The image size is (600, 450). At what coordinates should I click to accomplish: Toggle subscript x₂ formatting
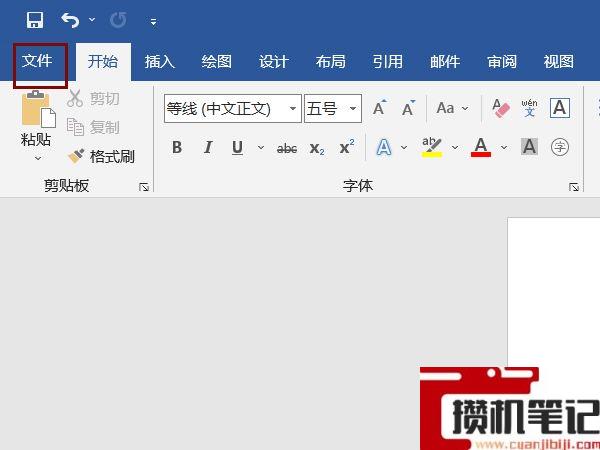click(317, 148)
